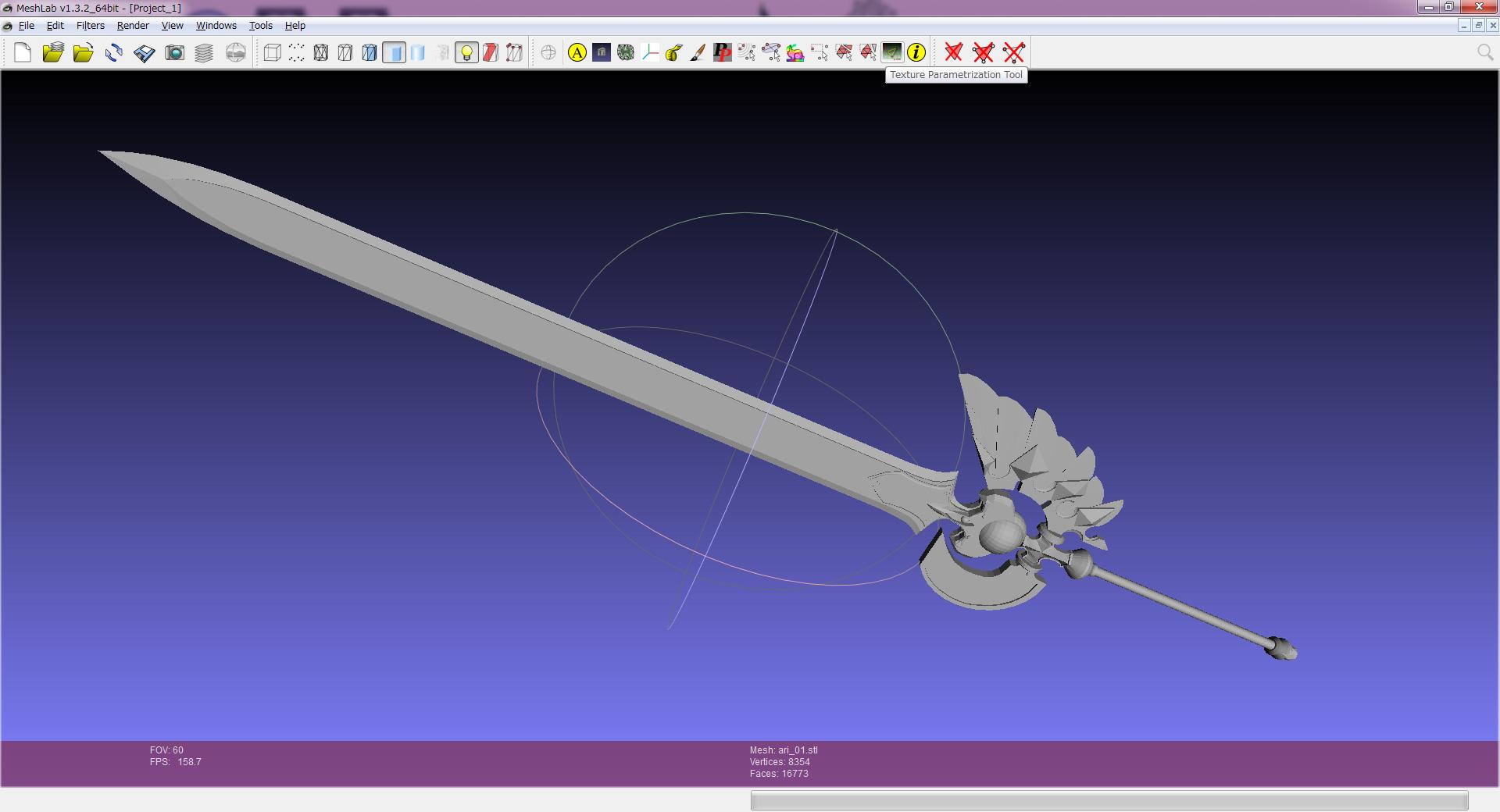The width and height of the screenshot is (1500, 812).
Task: Click the Vertices: 8354 readout
Action: coord(780,762)
